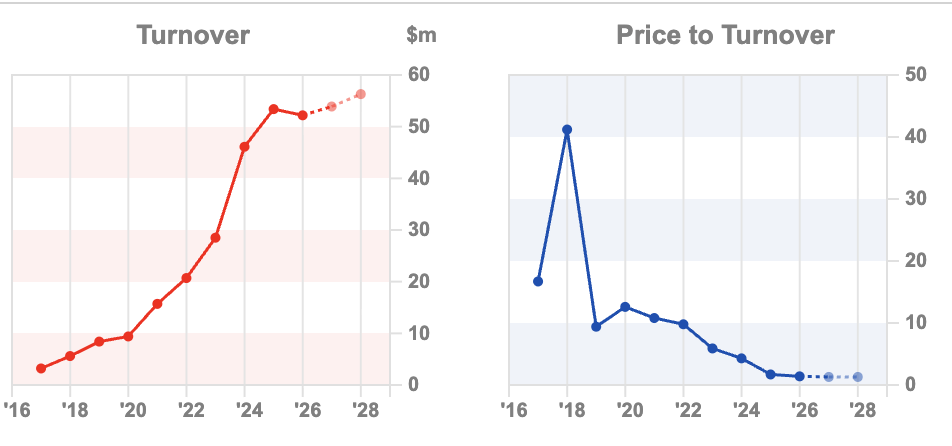This screenshot has width=952, height=446.
Task: Click the 2027 forecast point on Turnover chart
Action: coord(331,106)
